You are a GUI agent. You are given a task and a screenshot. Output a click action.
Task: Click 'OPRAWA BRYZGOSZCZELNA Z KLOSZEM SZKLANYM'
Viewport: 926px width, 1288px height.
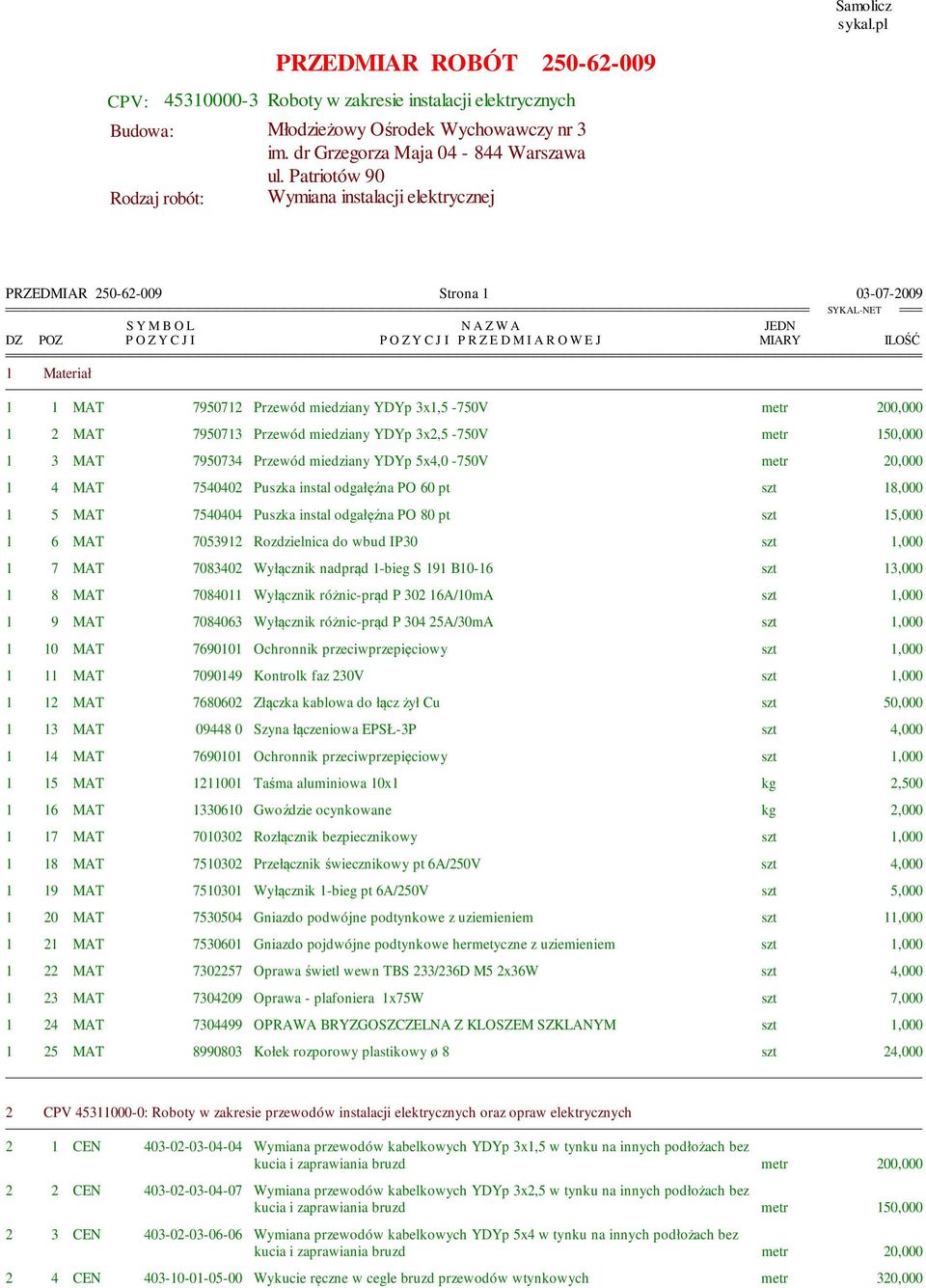pos(434,1025)
